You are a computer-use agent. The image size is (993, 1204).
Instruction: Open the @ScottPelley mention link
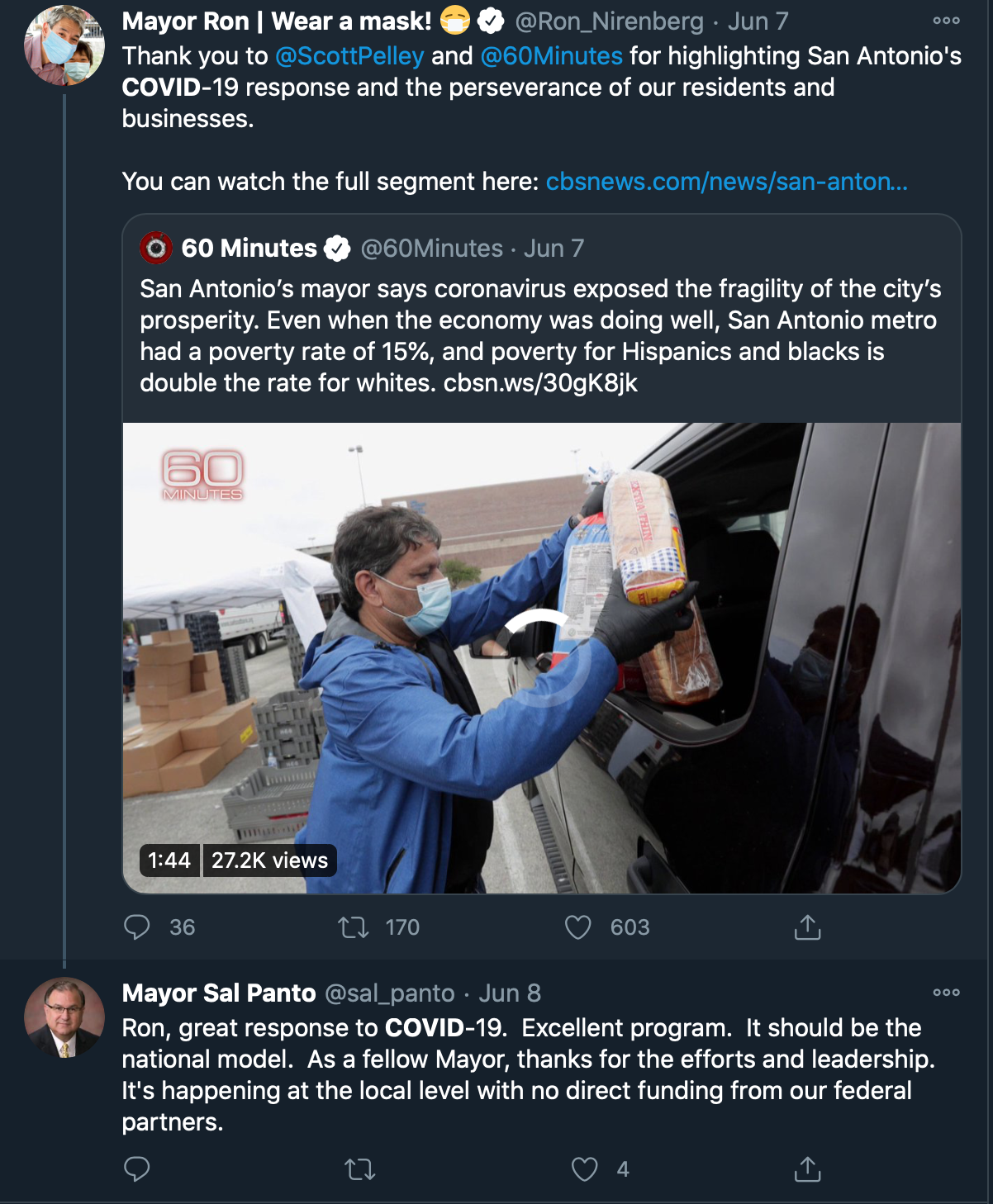pos(349,56)
